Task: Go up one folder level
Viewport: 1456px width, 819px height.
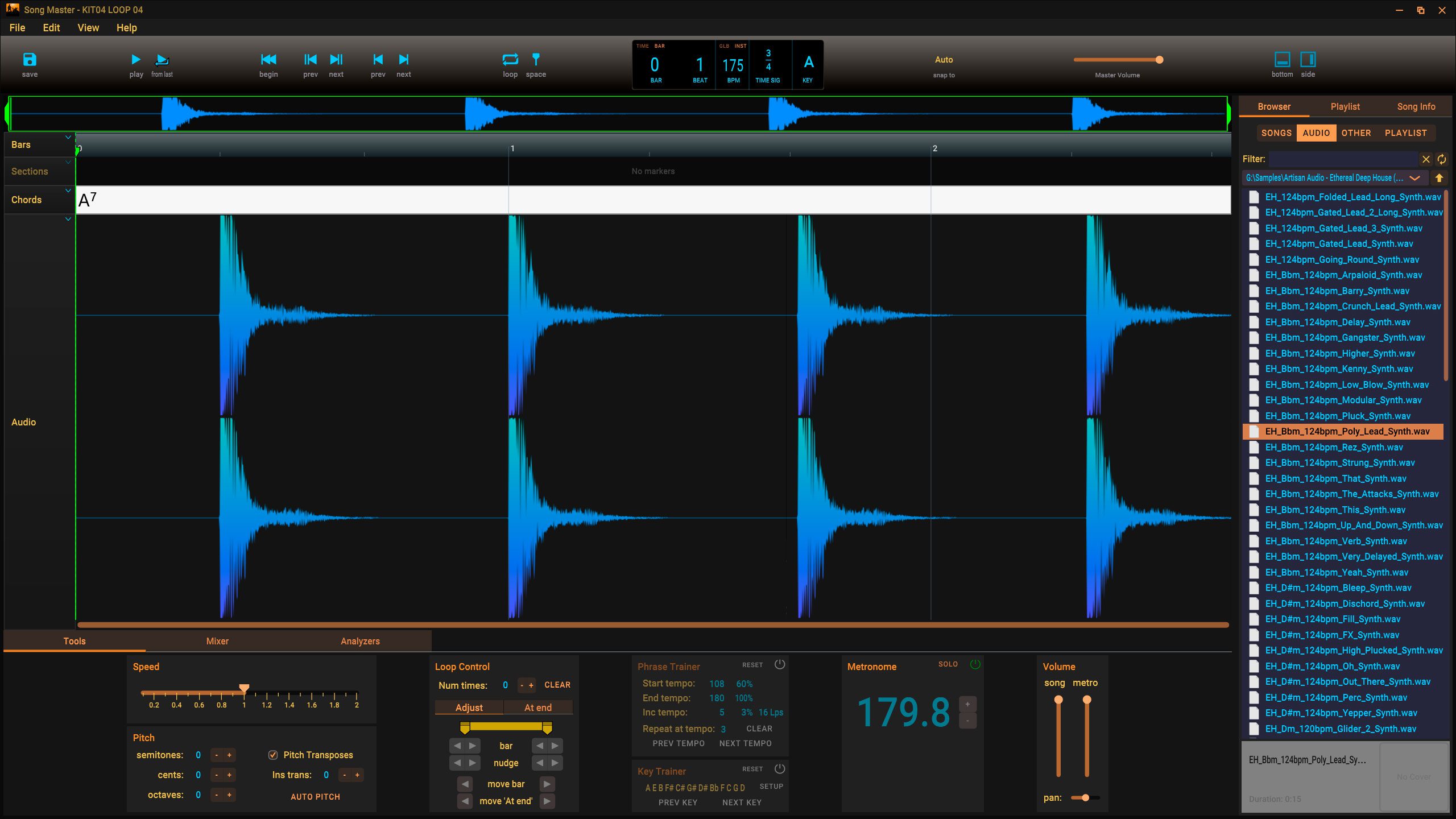Action: tap(1439, 178)
